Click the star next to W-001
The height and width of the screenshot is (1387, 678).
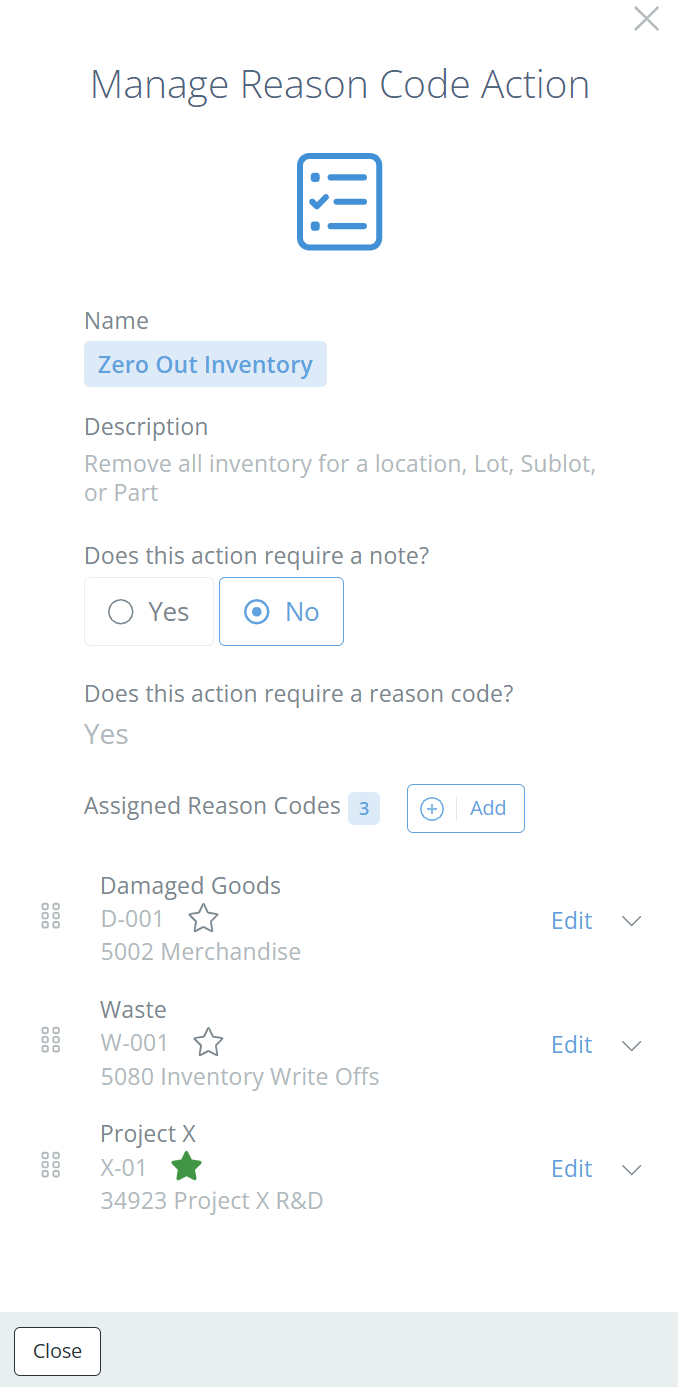pos(208,1042)
